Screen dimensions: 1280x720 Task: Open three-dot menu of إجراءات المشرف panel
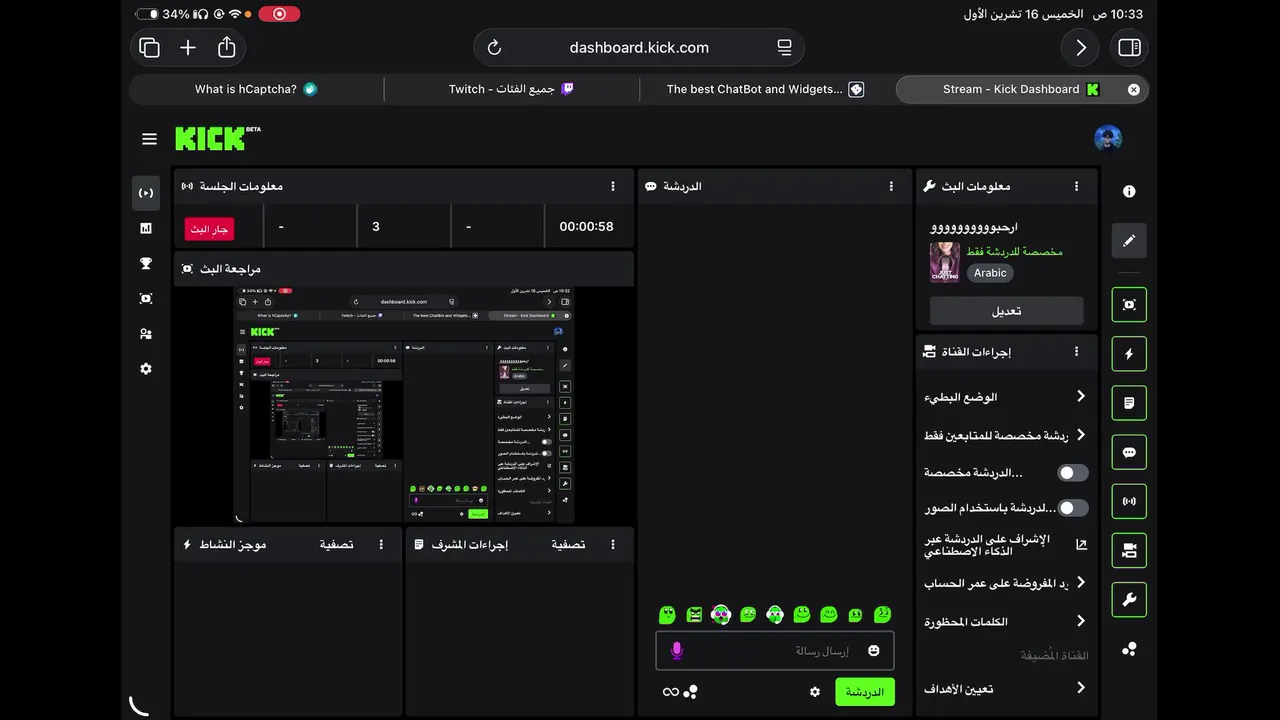click(613, 545)
